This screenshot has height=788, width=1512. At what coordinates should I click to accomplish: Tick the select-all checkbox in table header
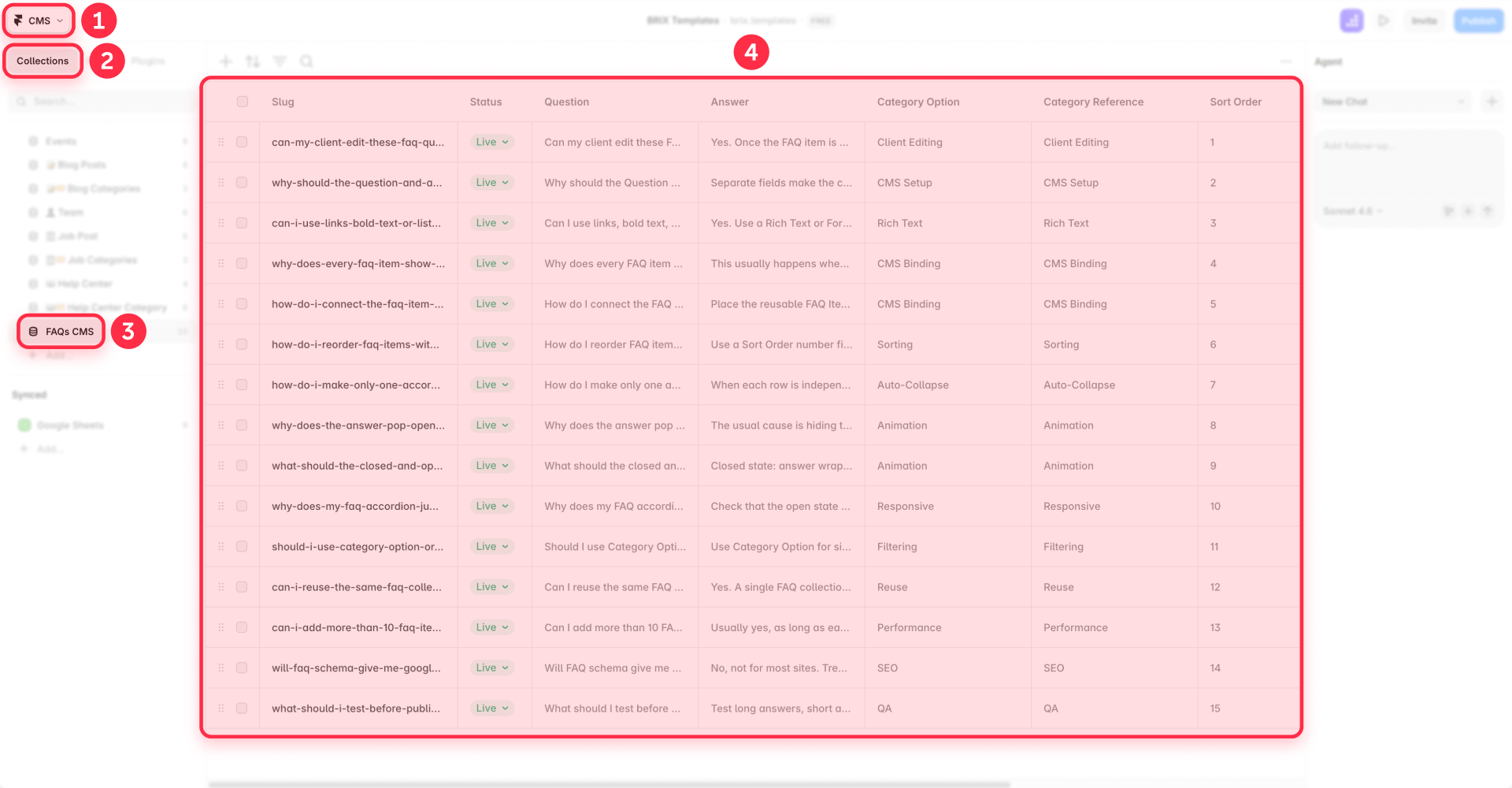[x=243, y=102]
